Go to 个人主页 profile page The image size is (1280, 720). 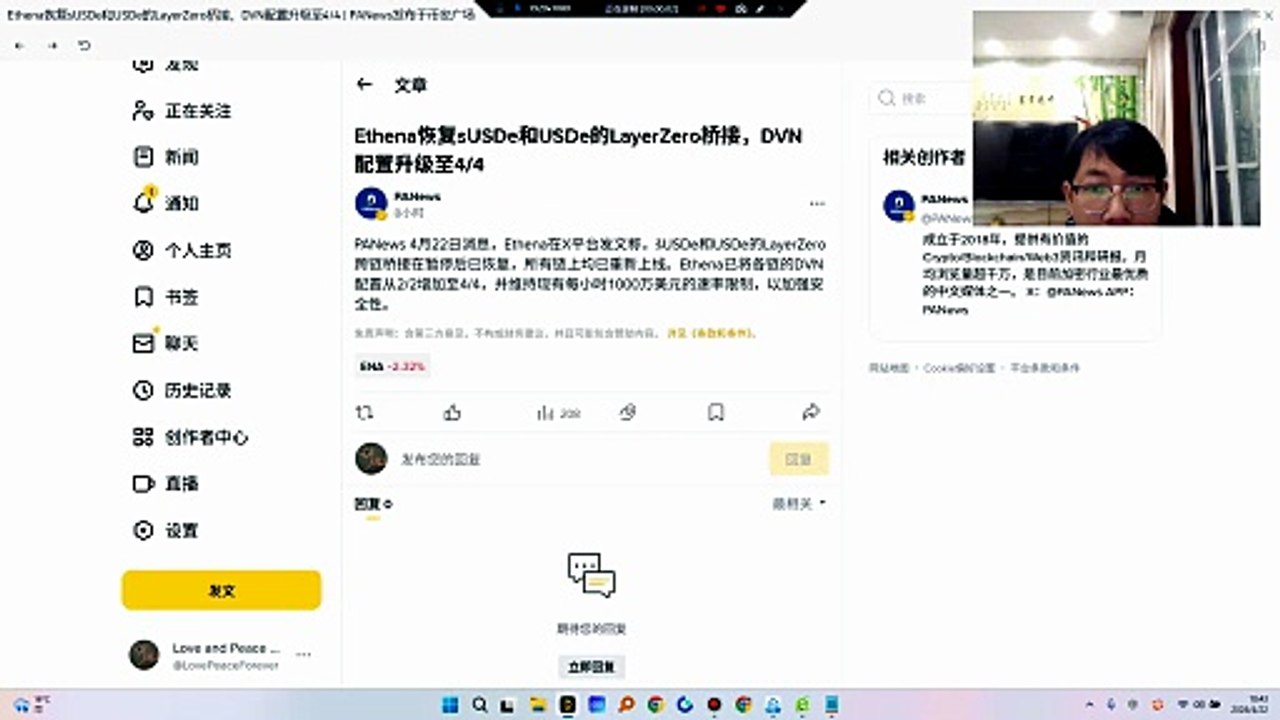(x=182, y=250)
